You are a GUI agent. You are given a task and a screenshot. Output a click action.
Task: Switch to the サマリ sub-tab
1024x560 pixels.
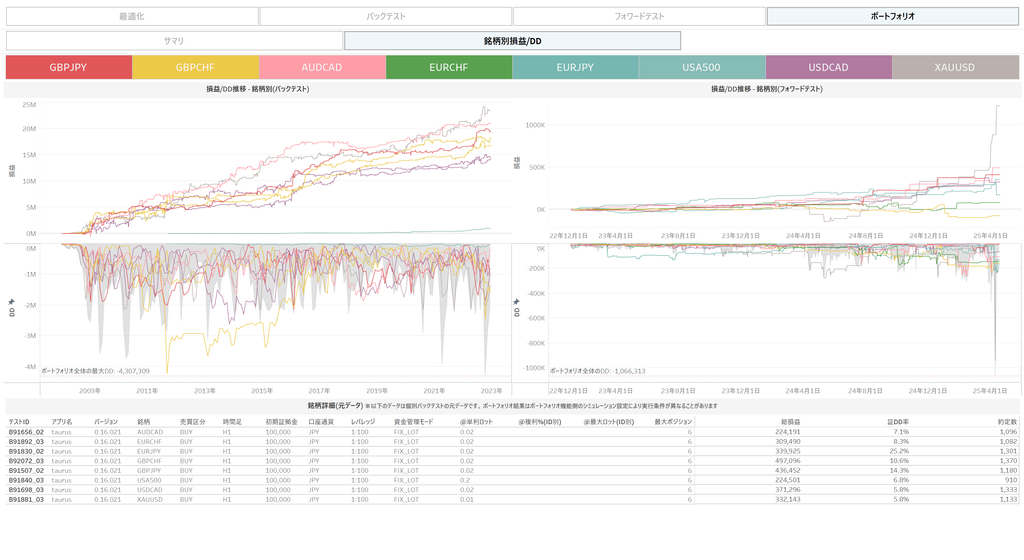pos(174,41)
